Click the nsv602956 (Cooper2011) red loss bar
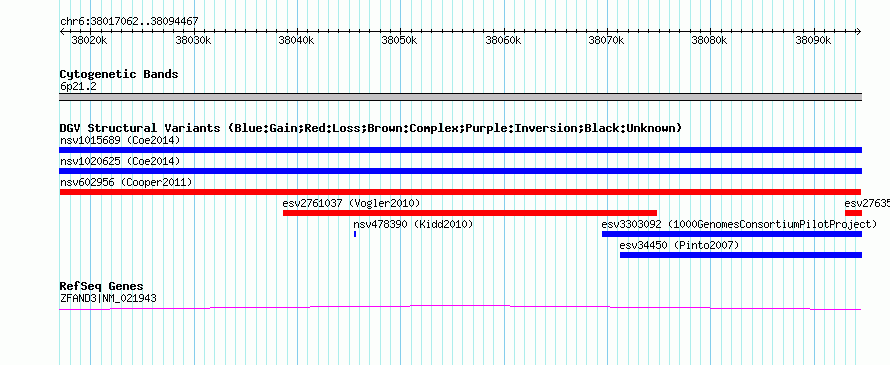The width and height of the screenshot is (890, 365). (x=460, y=192)
